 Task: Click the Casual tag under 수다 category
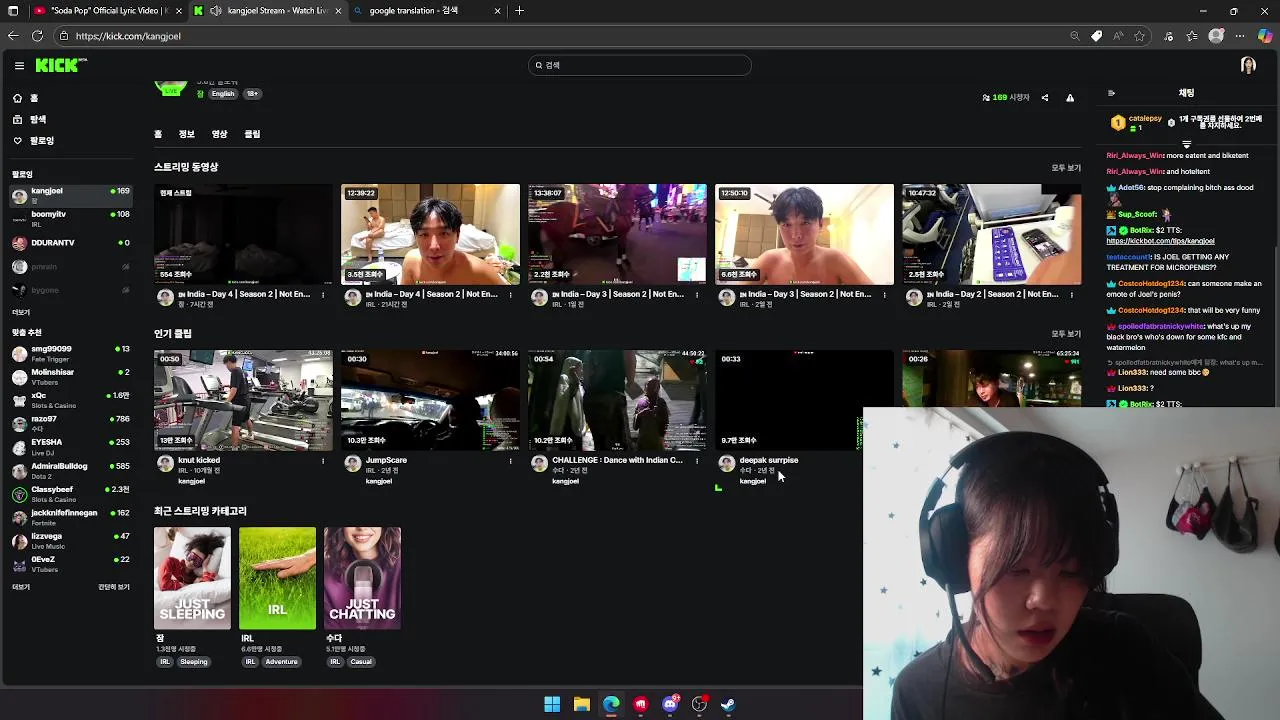361,662
